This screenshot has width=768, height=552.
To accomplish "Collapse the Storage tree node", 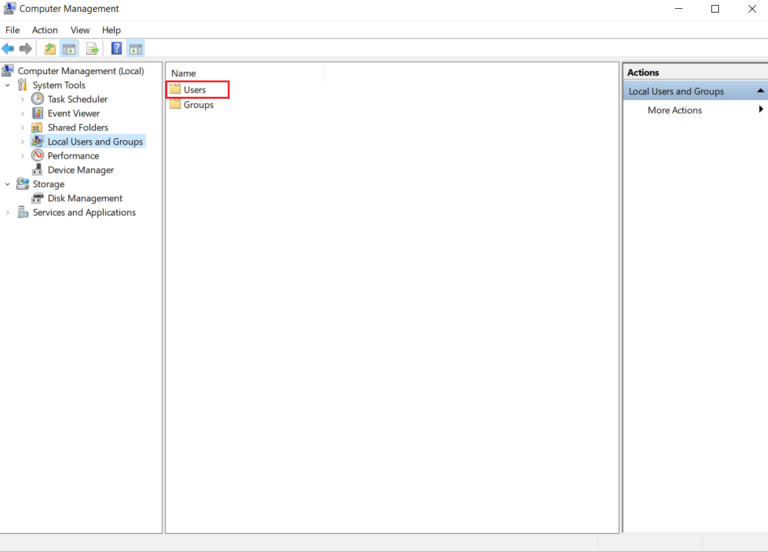I will click(x=7, y=184).
